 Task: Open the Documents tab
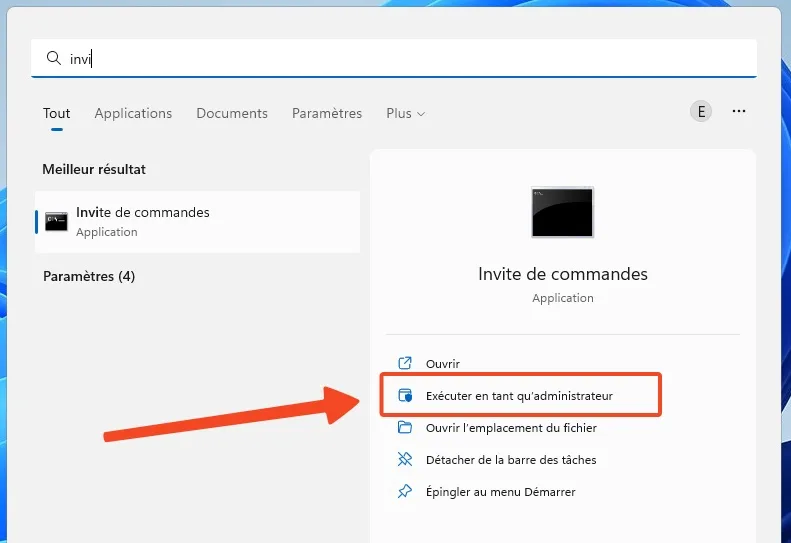pos(232,113)
